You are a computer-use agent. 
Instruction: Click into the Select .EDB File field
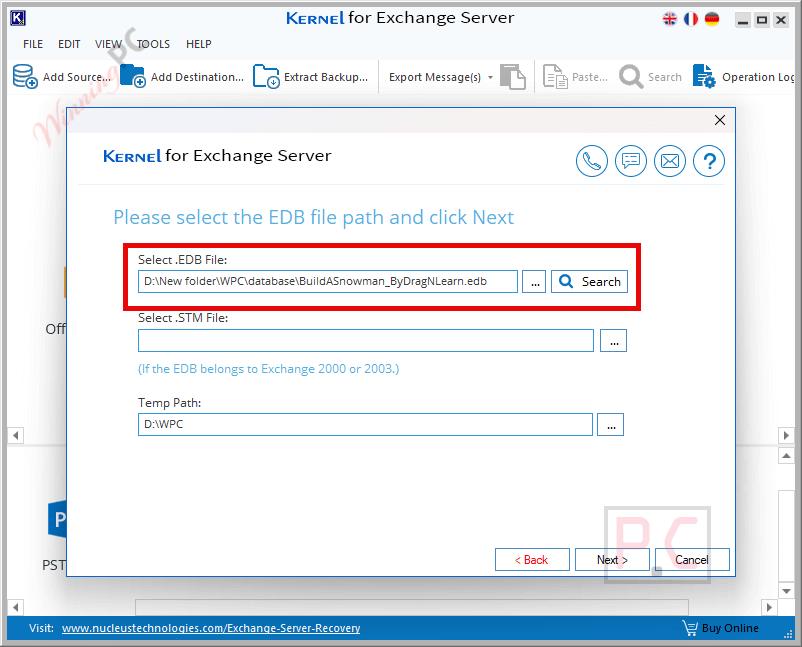(328, 282)
